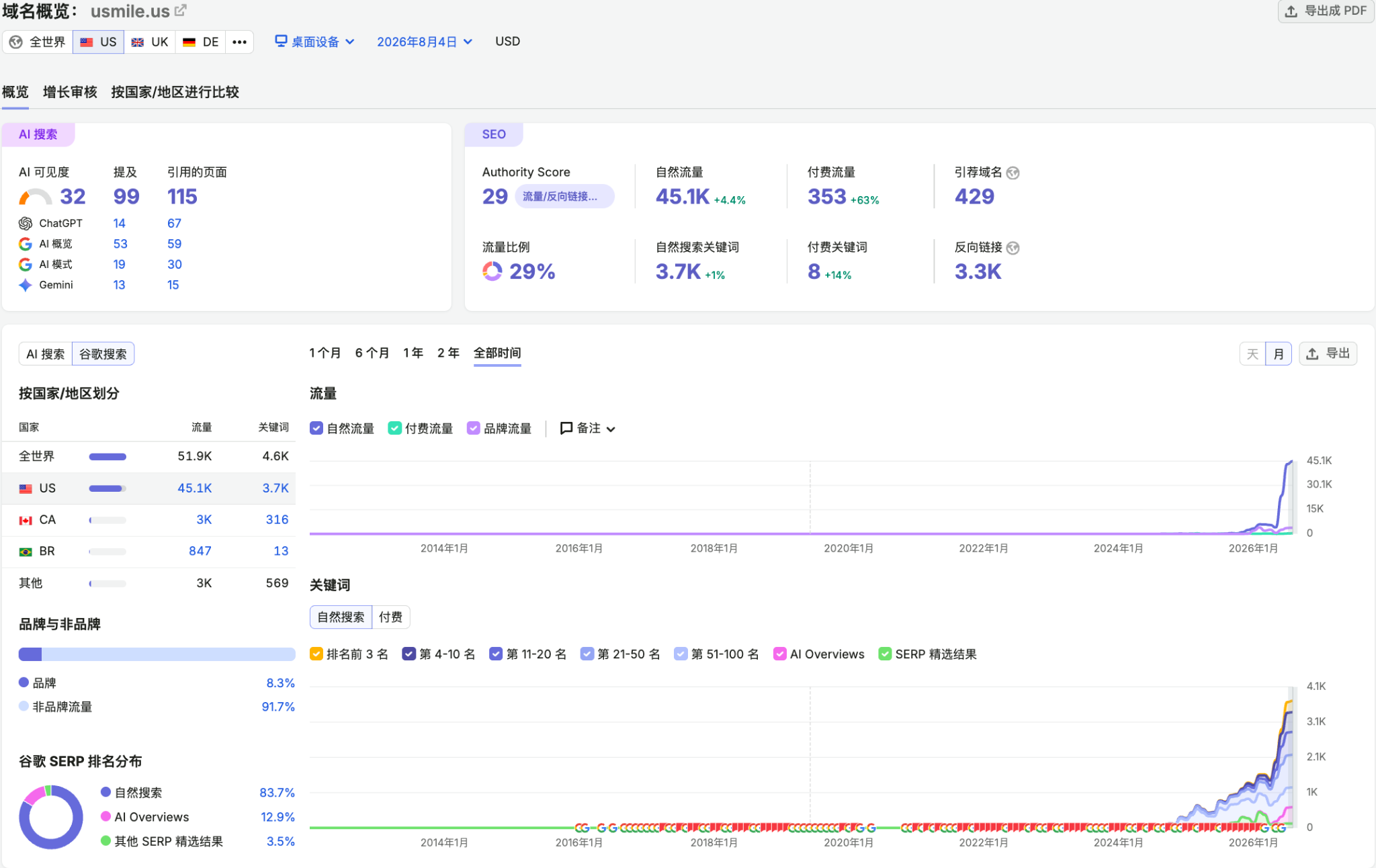Toggle SERP 精选结果 checkbox
Screen dimensions: 1376x868
point(885,654)
